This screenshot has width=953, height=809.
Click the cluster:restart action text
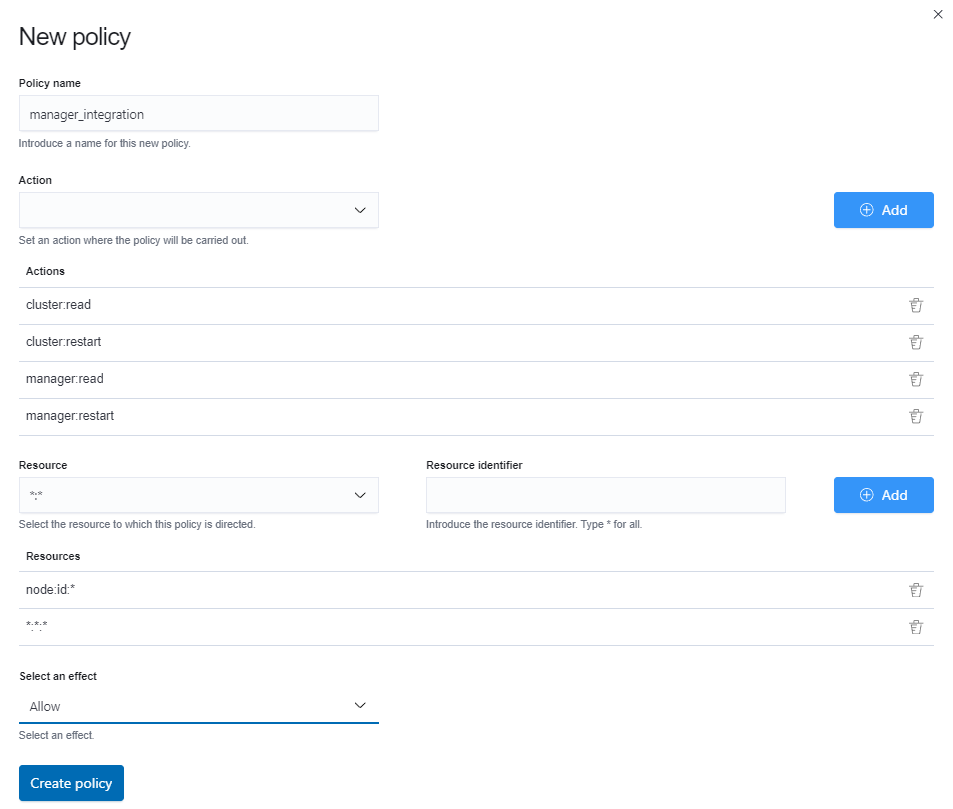[x=64, y=342]
